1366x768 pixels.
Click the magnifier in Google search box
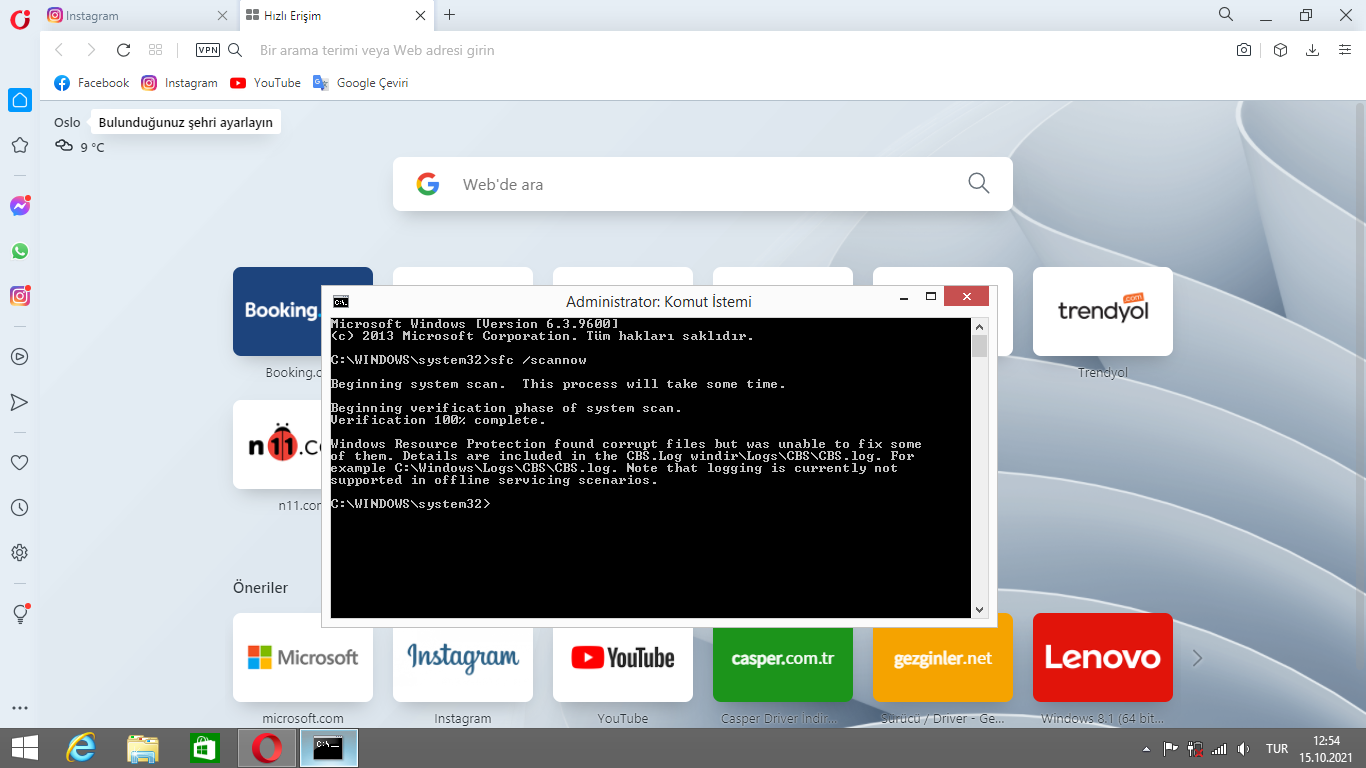click(979, 183)
